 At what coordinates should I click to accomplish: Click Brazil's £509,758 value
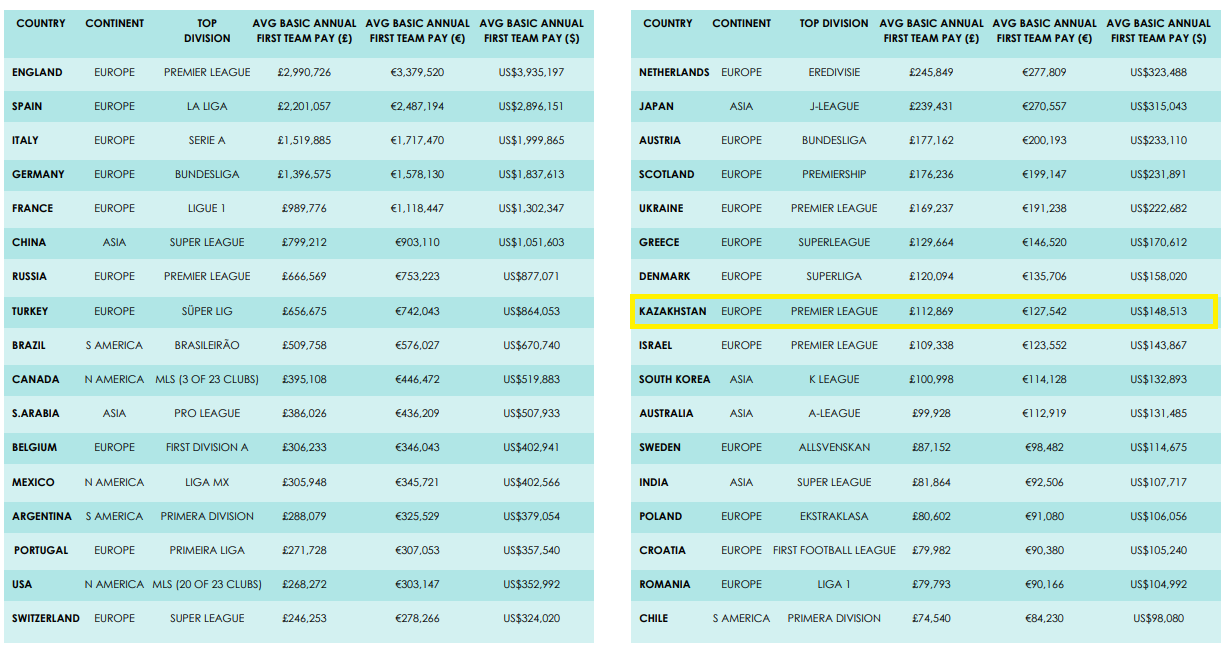tap(306, 345)
